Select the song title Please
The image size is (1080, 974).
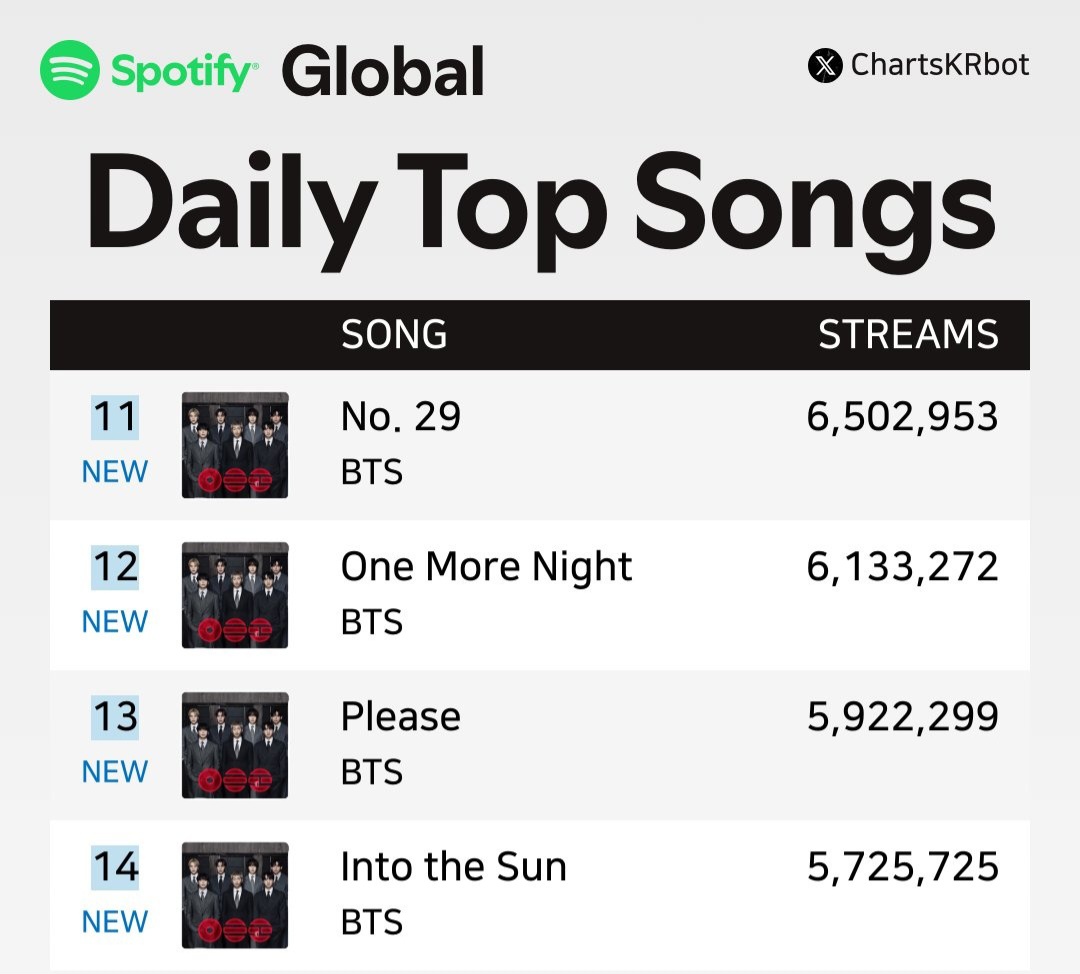coord(401,717)
